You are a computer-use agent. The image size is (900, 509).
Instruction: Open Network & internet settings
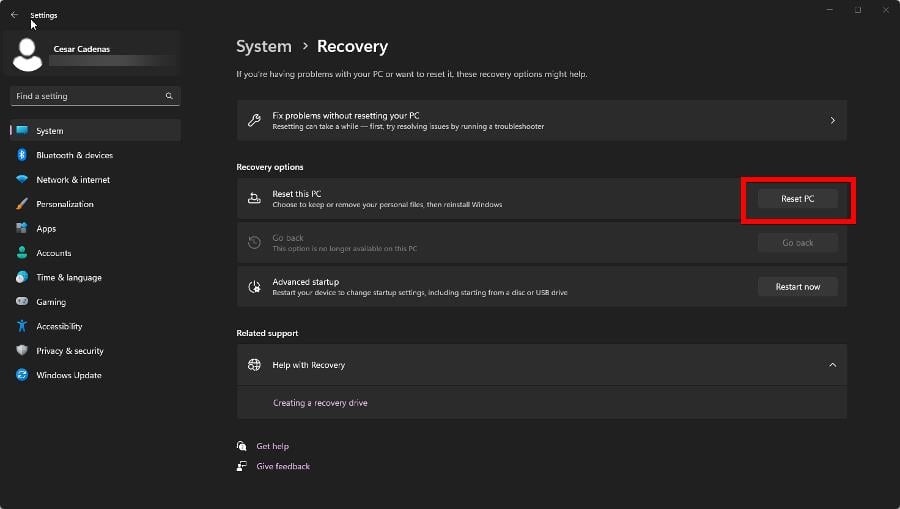(x=95, y=180)
